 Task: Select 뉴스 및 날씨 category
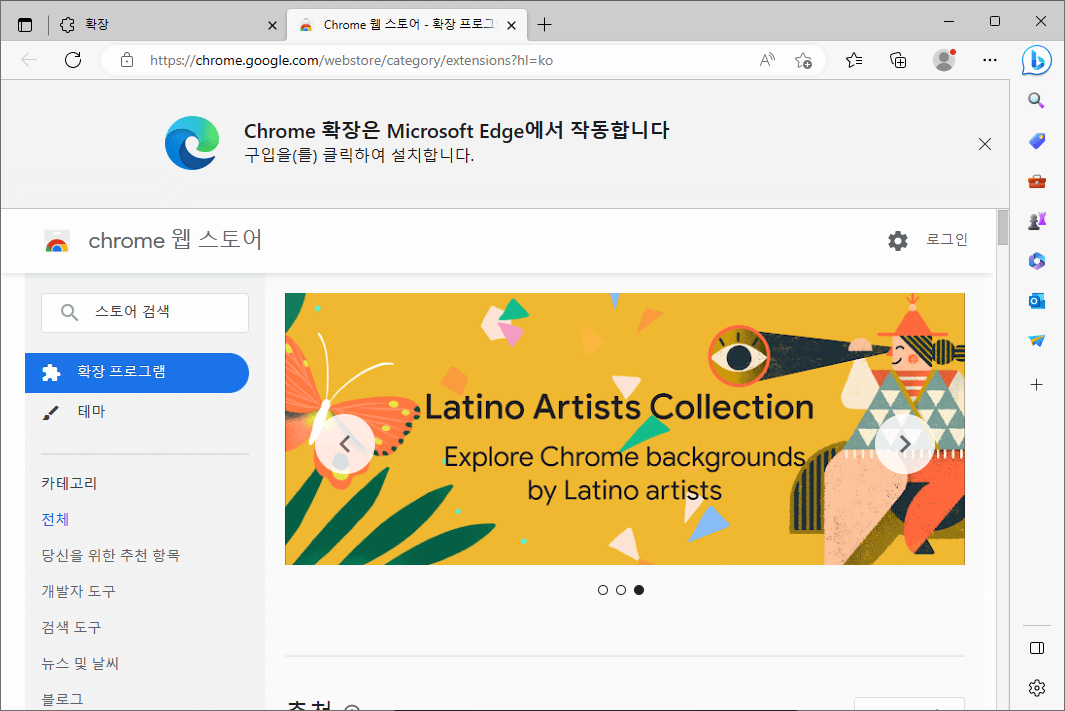80,663
